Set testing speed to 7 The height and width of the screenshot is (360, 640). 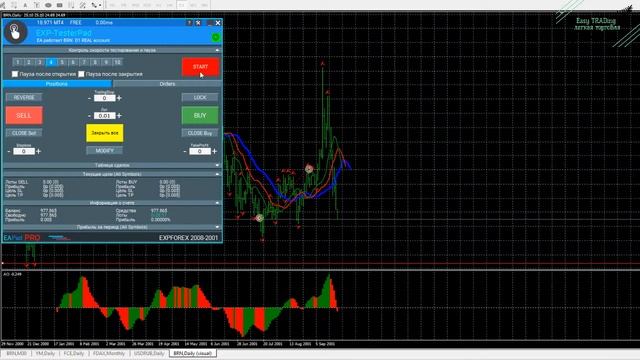84,62
